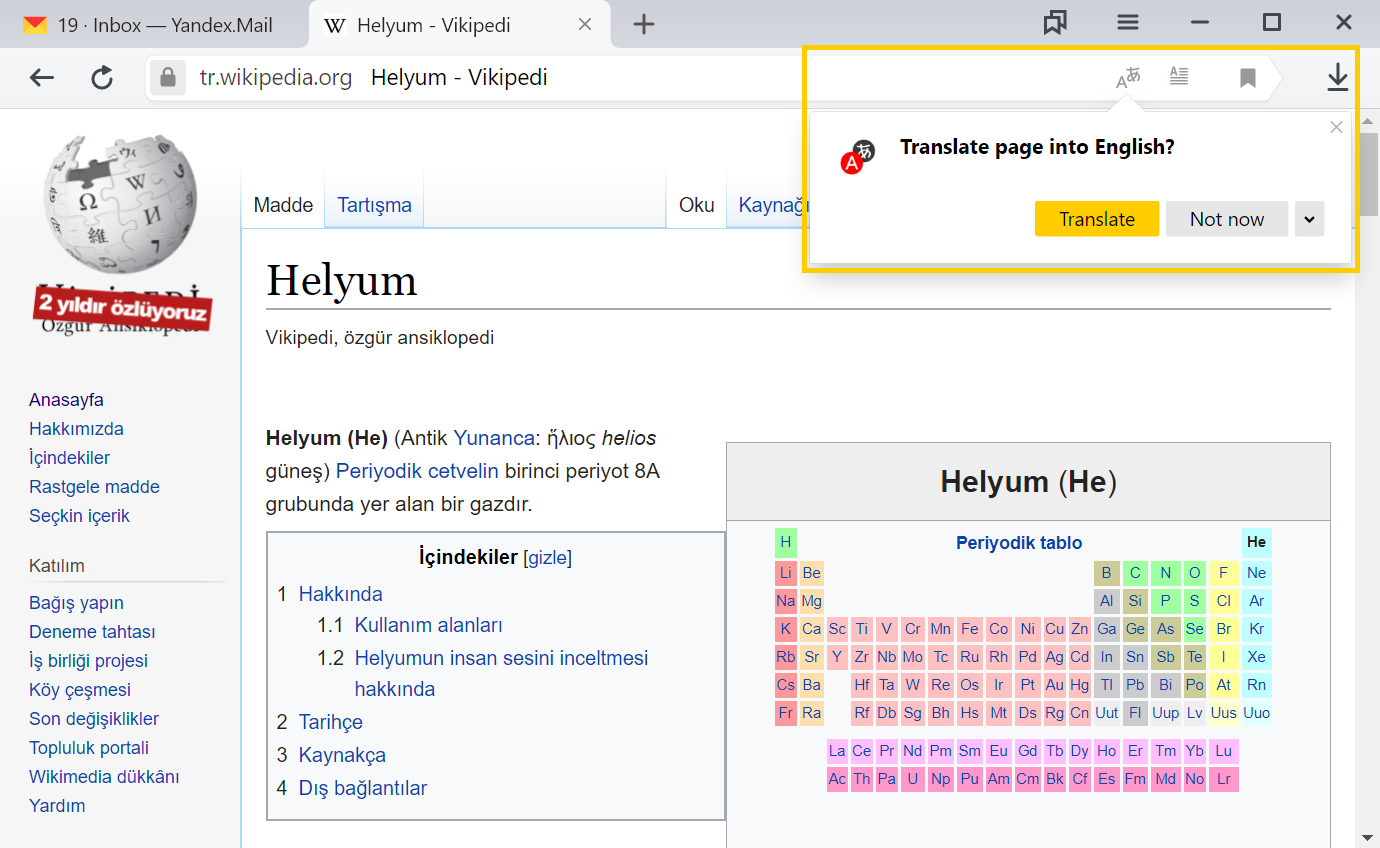Jump to the Tarihçe section

(331, 722)
